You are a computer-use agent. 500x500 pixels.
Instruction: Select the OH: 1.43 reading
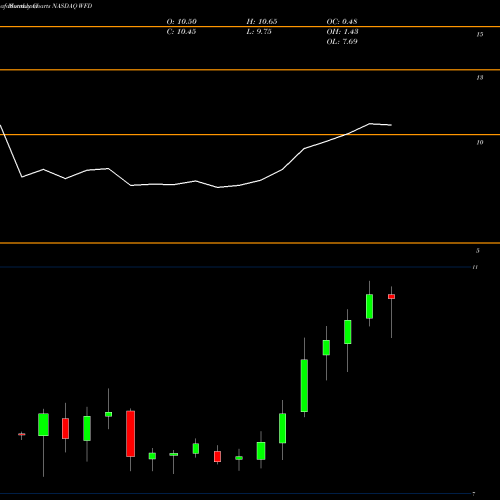pos(342,32)
